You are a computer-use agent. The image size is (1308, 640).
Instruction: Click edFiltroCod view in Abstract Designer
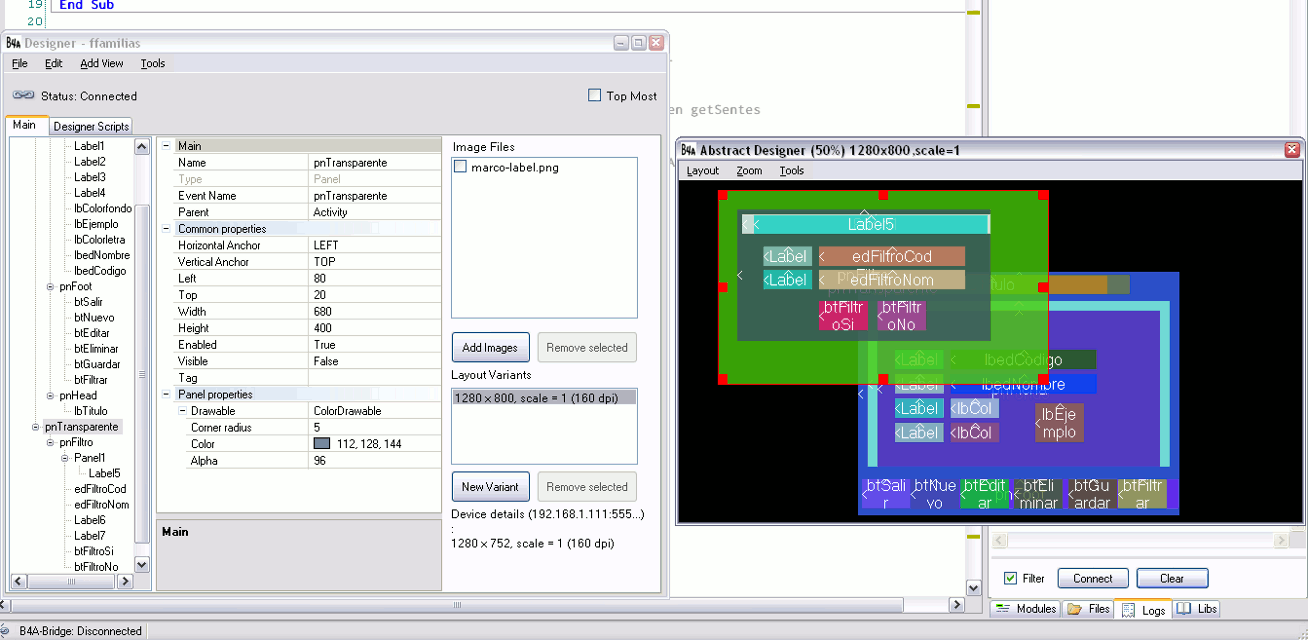point(892,256)
